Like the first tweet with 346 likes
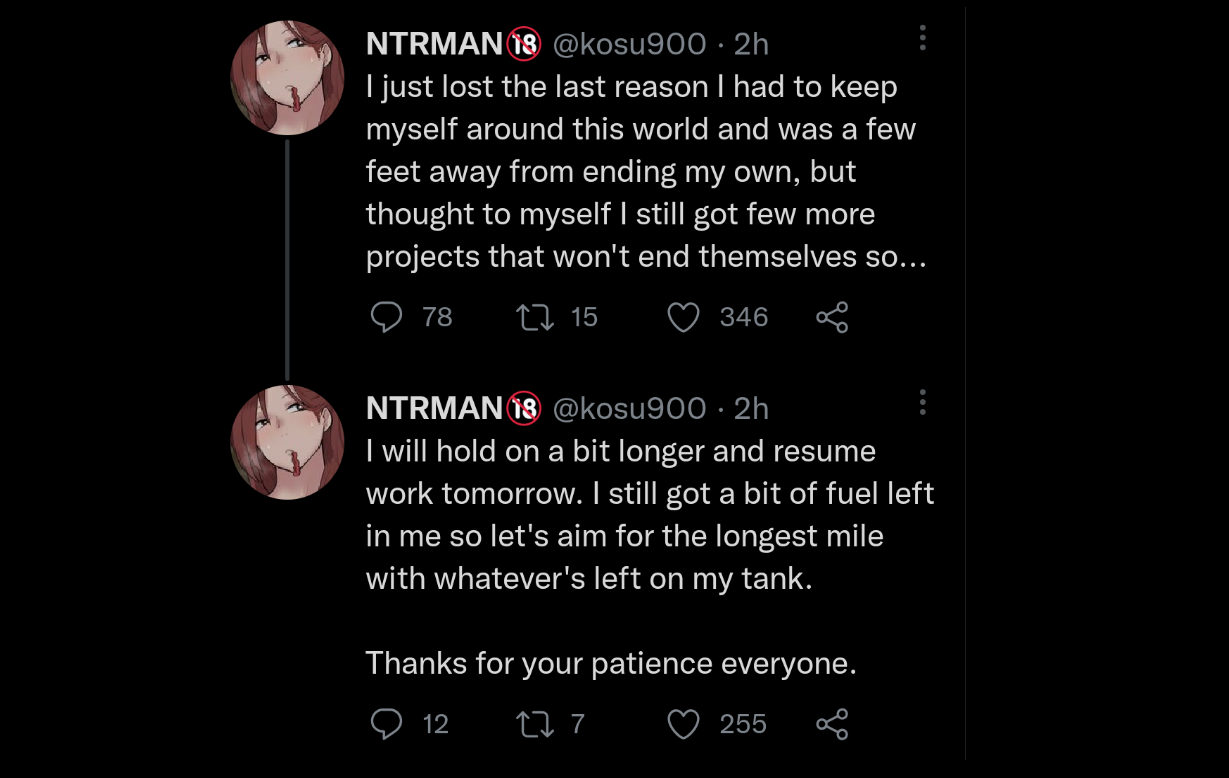Image resolution: width=1229 pixels, height=778 pixels. pos(683,317)
